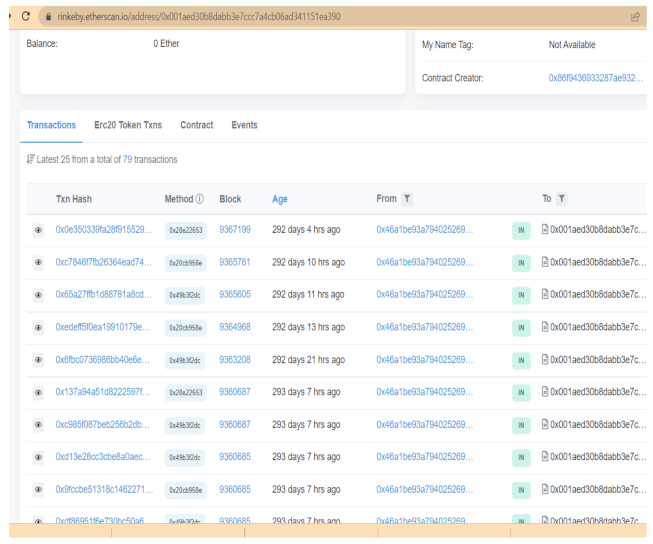Click the Age column header to toggle format
653x544 pixels.
click(280, 199)
